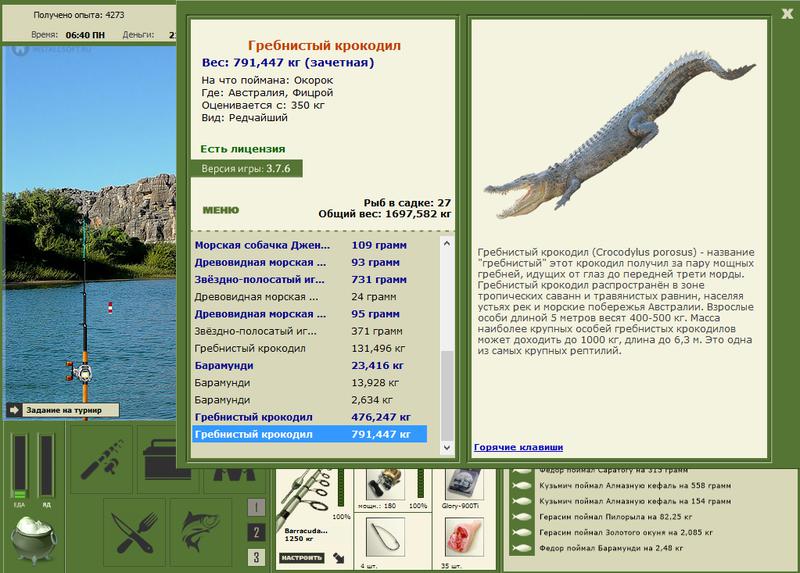
Task: Click fish icon beside Герасим поймал Золотого окуня
Action: pyautogui.click(x=521, y=533)
